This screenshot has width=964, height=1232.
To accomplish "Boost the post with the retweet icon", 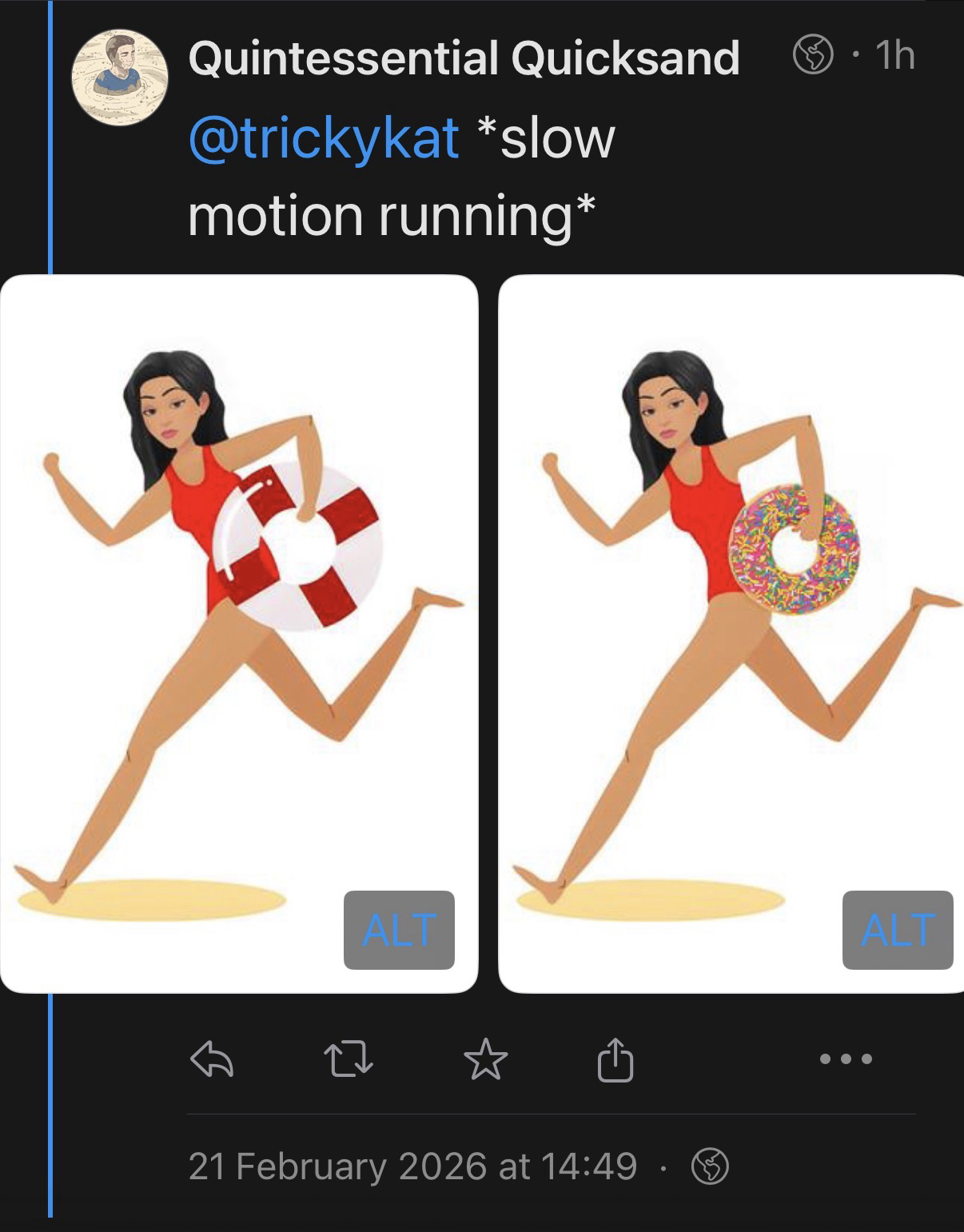I will tap(348, 1059).
